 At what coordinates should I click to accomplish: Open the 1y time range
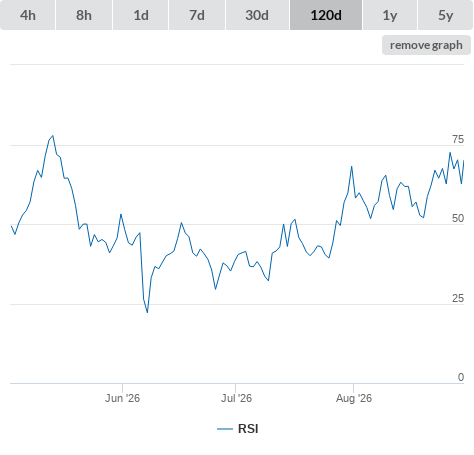390,15
